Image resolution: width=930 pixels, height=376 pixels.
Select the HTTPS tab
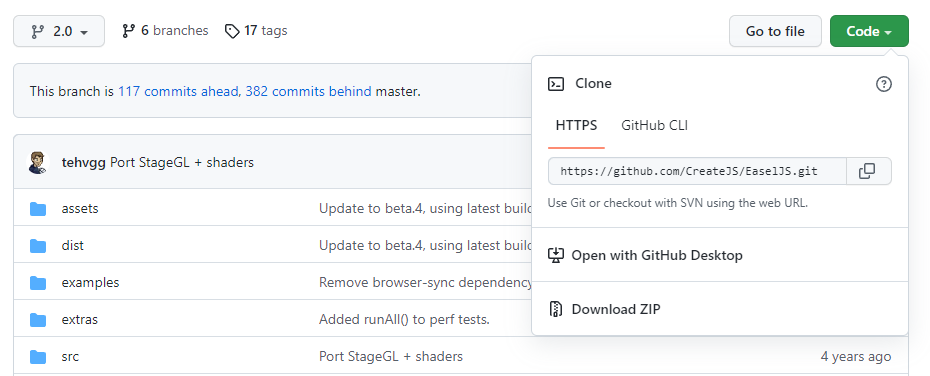pos(576,126)
